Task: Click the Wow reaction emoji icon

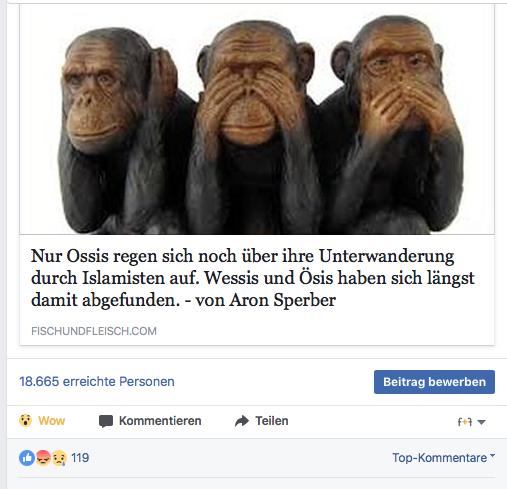Action: [25, 421]
